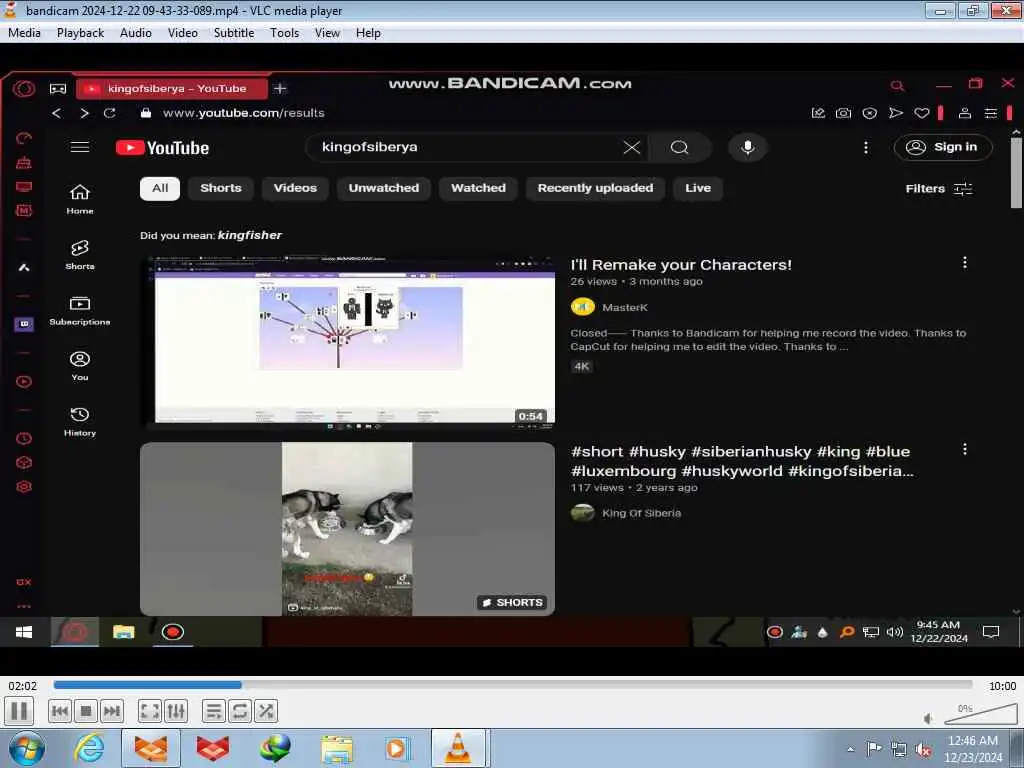Pause playback in VLC
1024x768 pixels.
click(x=19, y=711)
